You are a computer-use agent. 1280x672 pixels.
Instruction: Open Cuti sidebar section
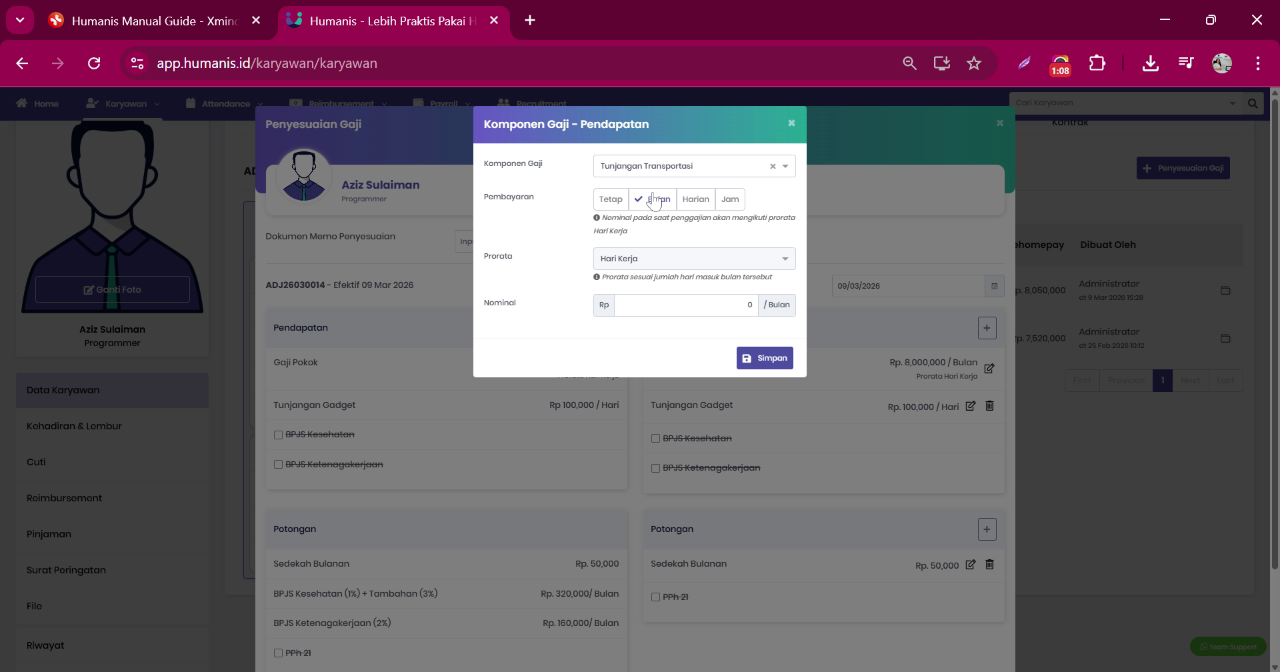tap(112, 462)
